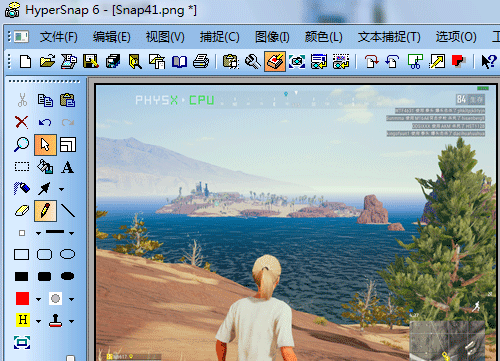Expand the highlighter tool dropdown arrow
The width and height of the screenshot is (500, 361).
[38, 321]
